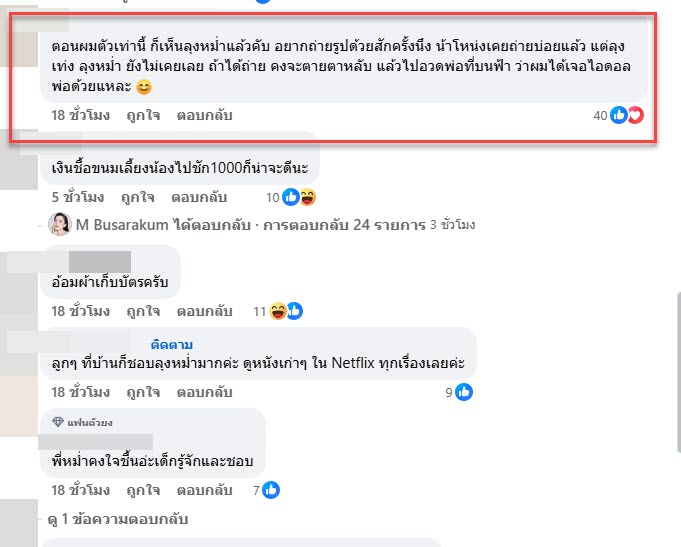This screenshot has height=547, width=681.
Task: Click the thumbs-up icon beside count 9
Action: pyautogui.click(x=464, y=393)
